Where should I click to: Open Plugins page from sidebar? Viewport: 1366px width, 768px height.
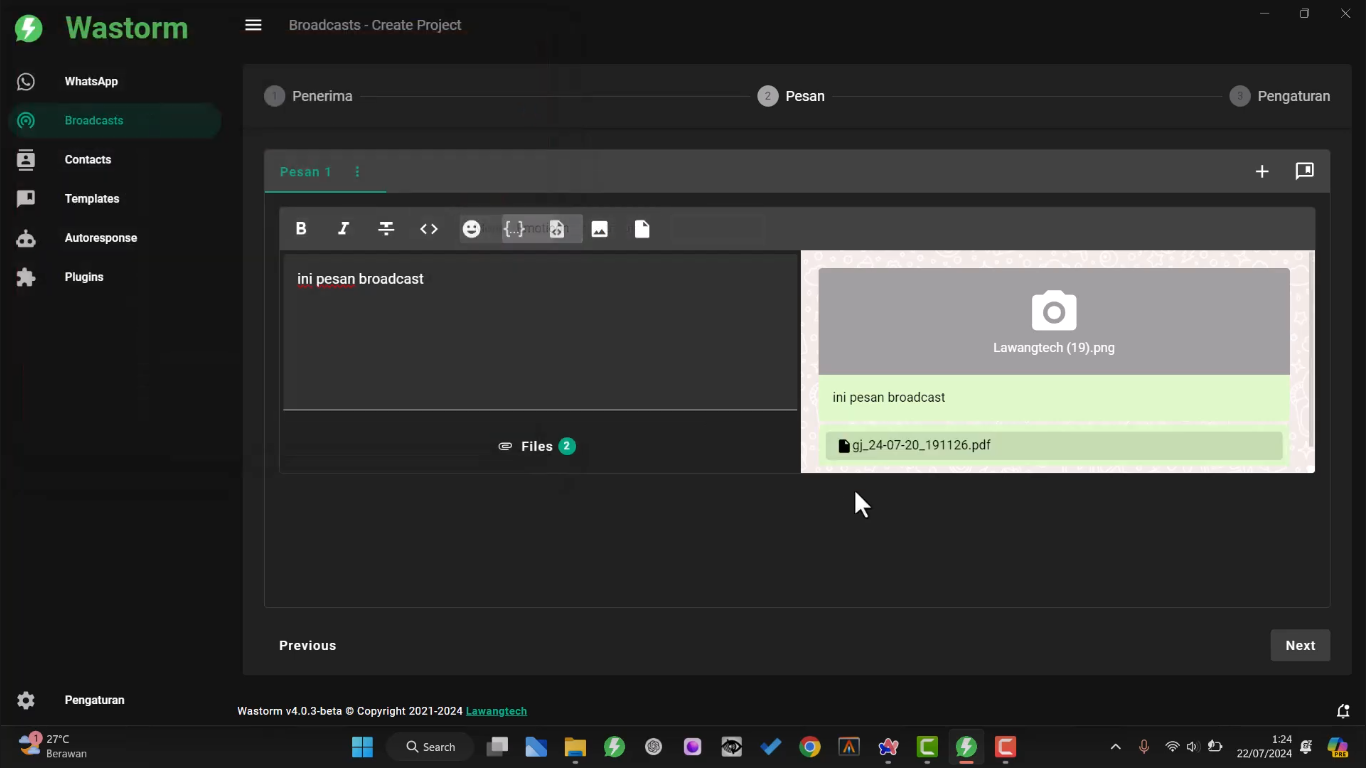click(x=114, y=277)
